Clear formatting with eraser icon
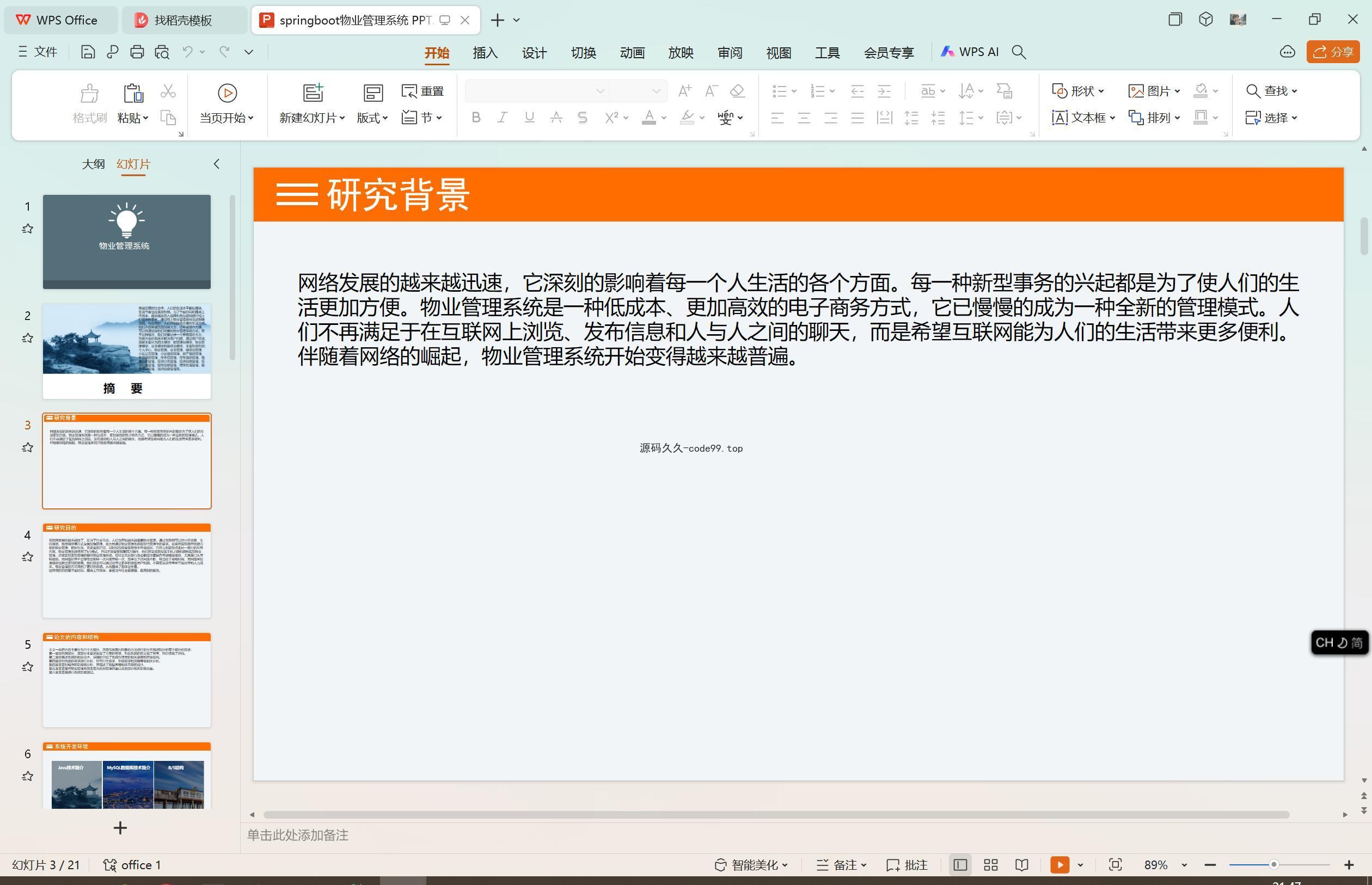The width and height of the screenshot is (1372, 885). tap(737, 91)
